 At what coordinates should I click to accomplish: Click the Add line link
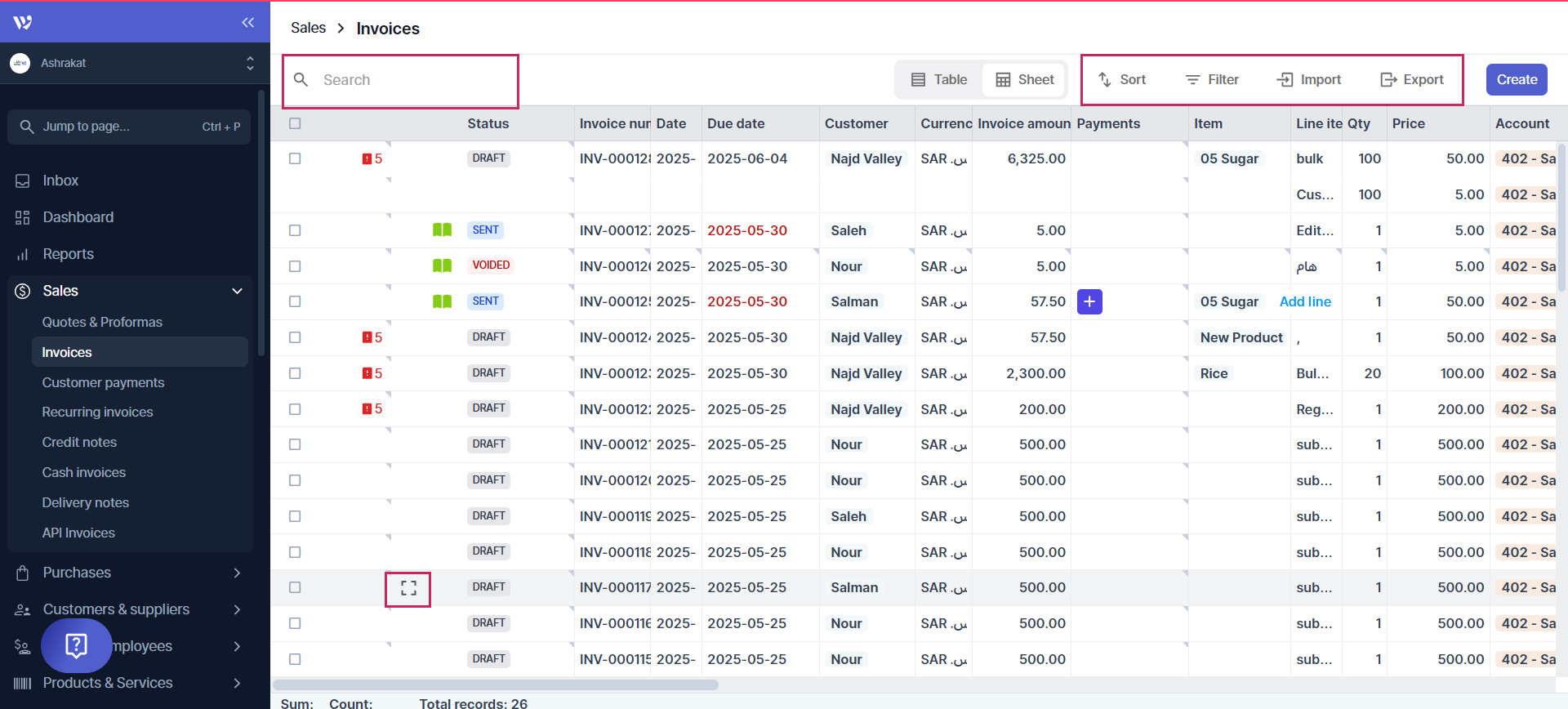pyautogui.click(x=1305, y=301)
